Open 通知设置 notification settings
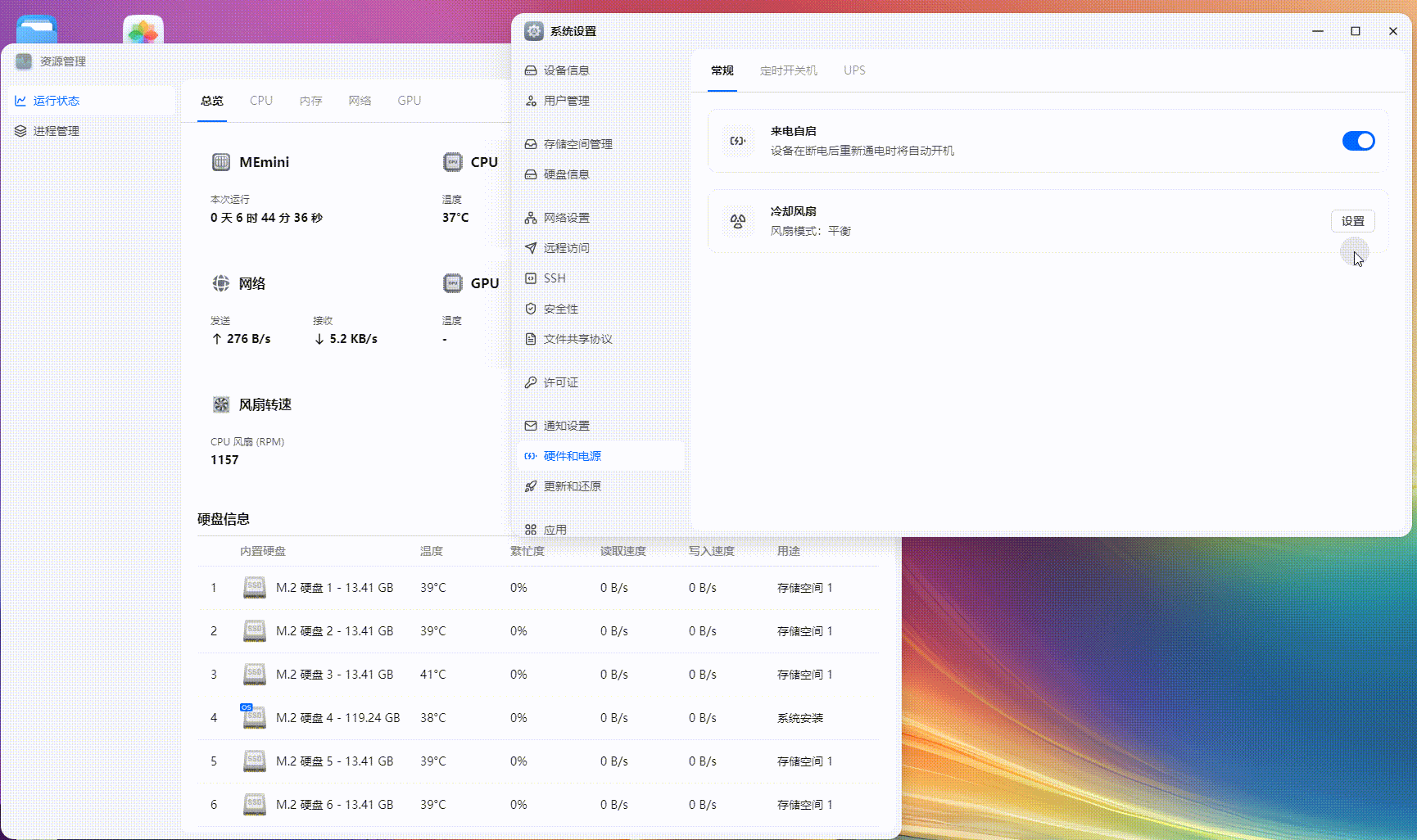Image resolution: width=1417 pixels, height=840 pixels. tap(567, 425)
